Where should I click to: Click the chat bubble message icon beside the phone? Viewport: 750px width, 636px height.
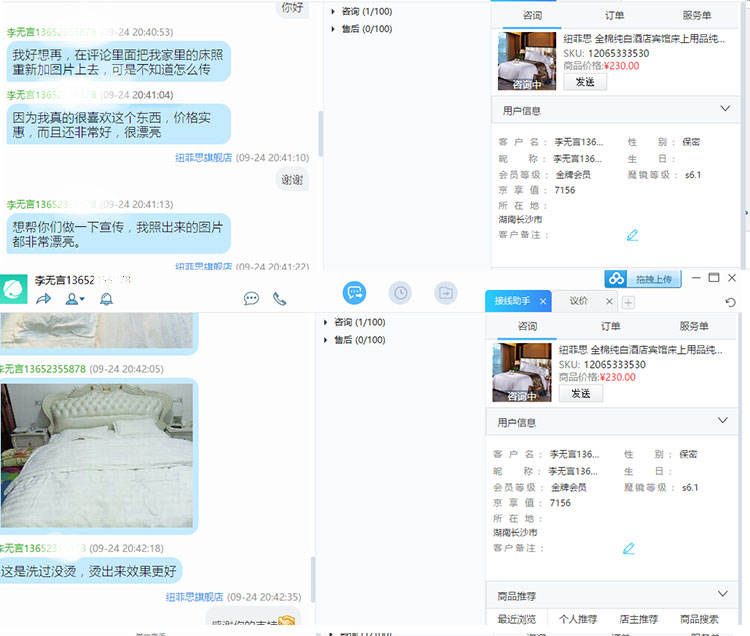(251, 299)
